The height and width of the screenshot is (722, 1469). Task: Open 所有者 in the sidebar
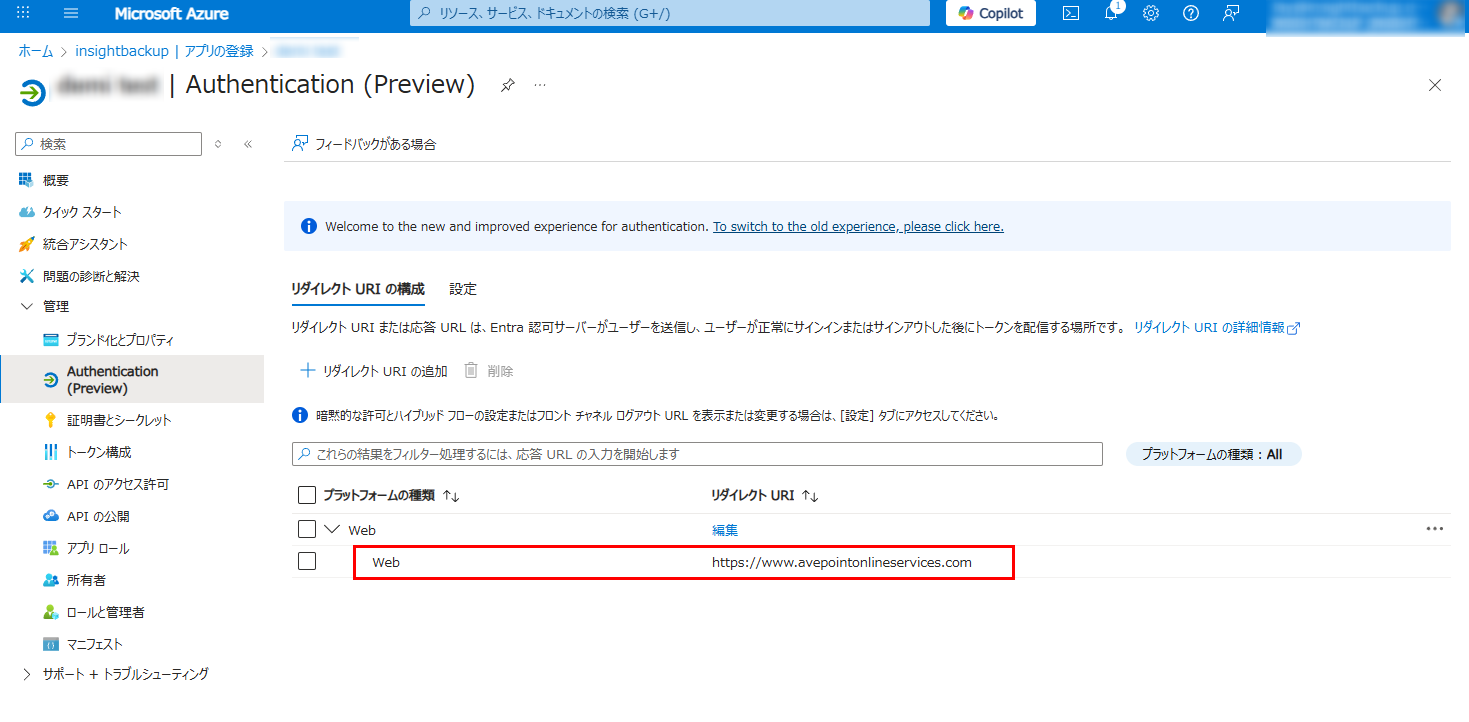(x=86, y=580)
